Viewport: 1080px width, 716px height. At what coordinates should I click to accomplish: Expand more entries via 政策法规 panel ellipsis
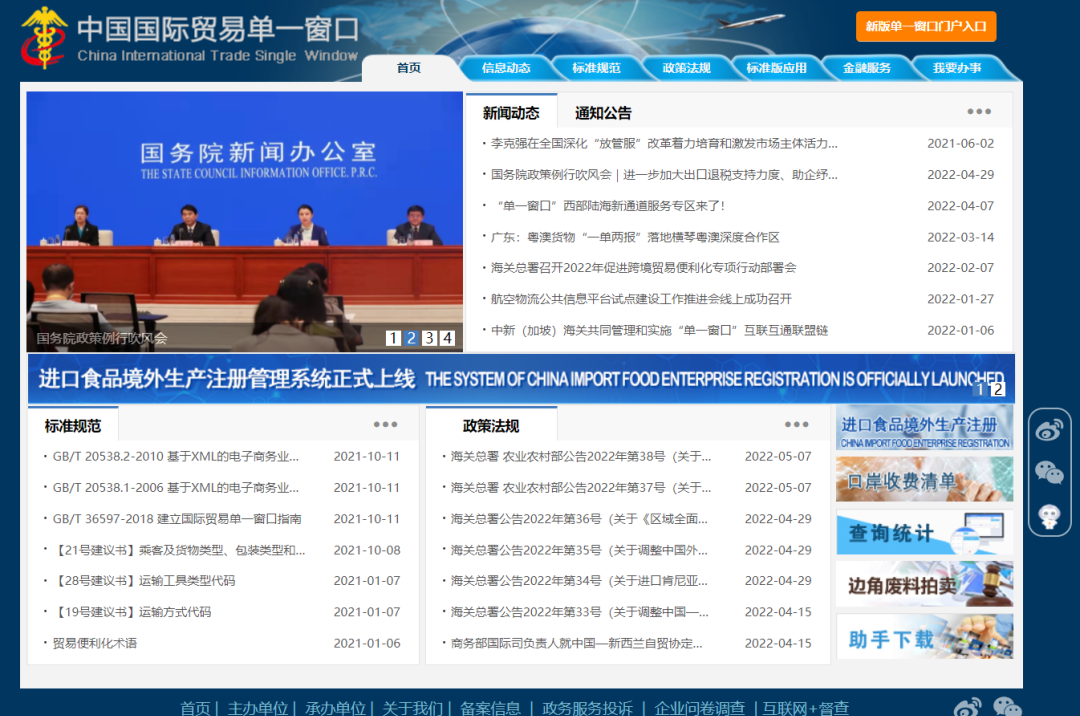(x=795, y=422)
